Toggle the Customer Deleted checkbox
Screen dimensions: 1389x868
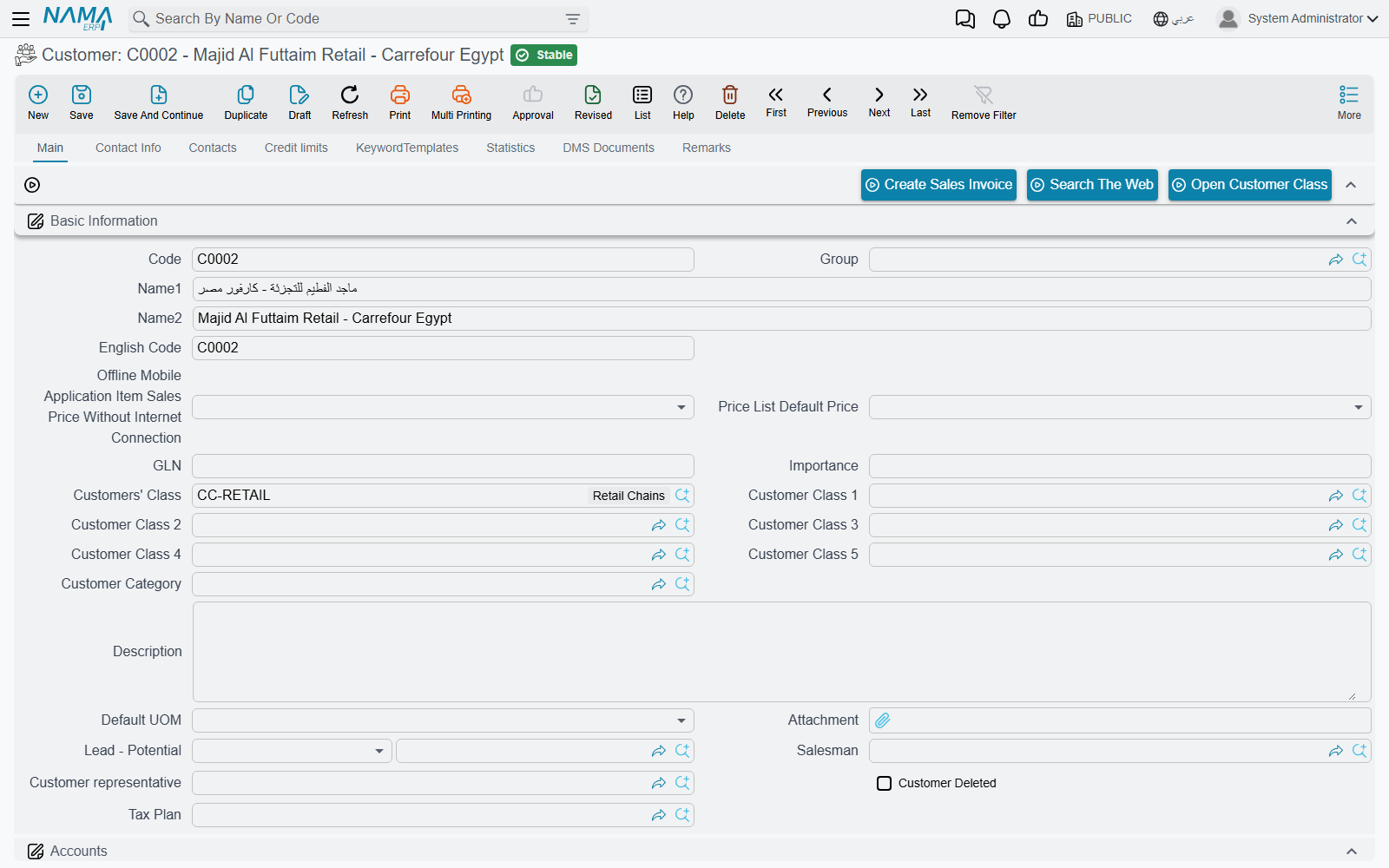click(x=884, y=783)
